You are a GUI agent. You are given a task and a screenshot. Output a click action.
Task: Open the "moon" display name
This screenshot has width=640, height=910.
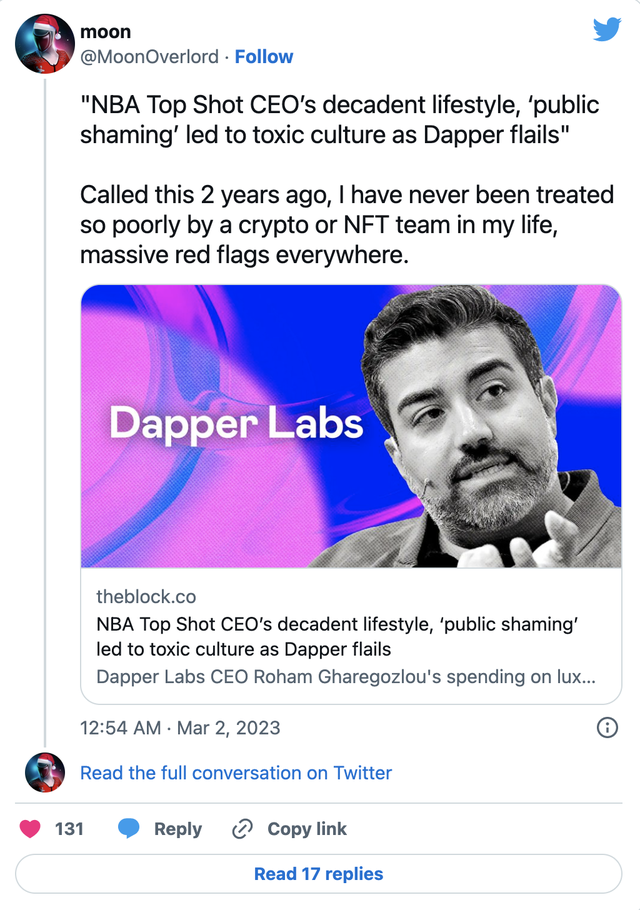tap(105, 33)
